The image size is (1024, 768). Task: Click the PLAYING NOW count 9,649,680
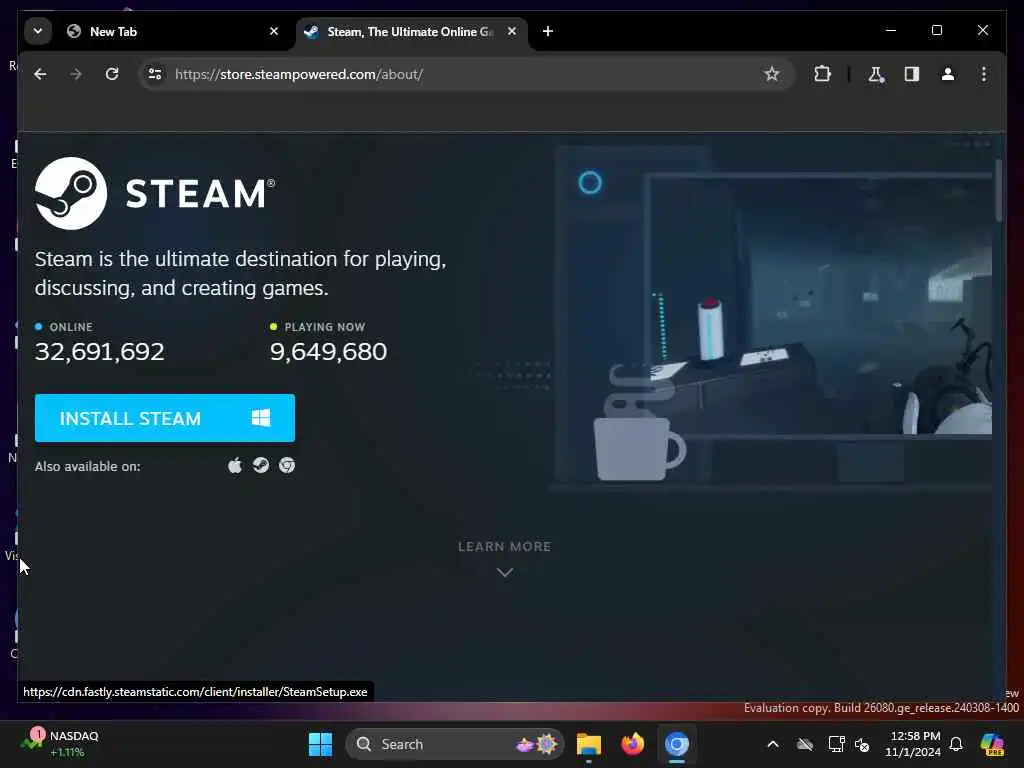click(x=328, y=351)
